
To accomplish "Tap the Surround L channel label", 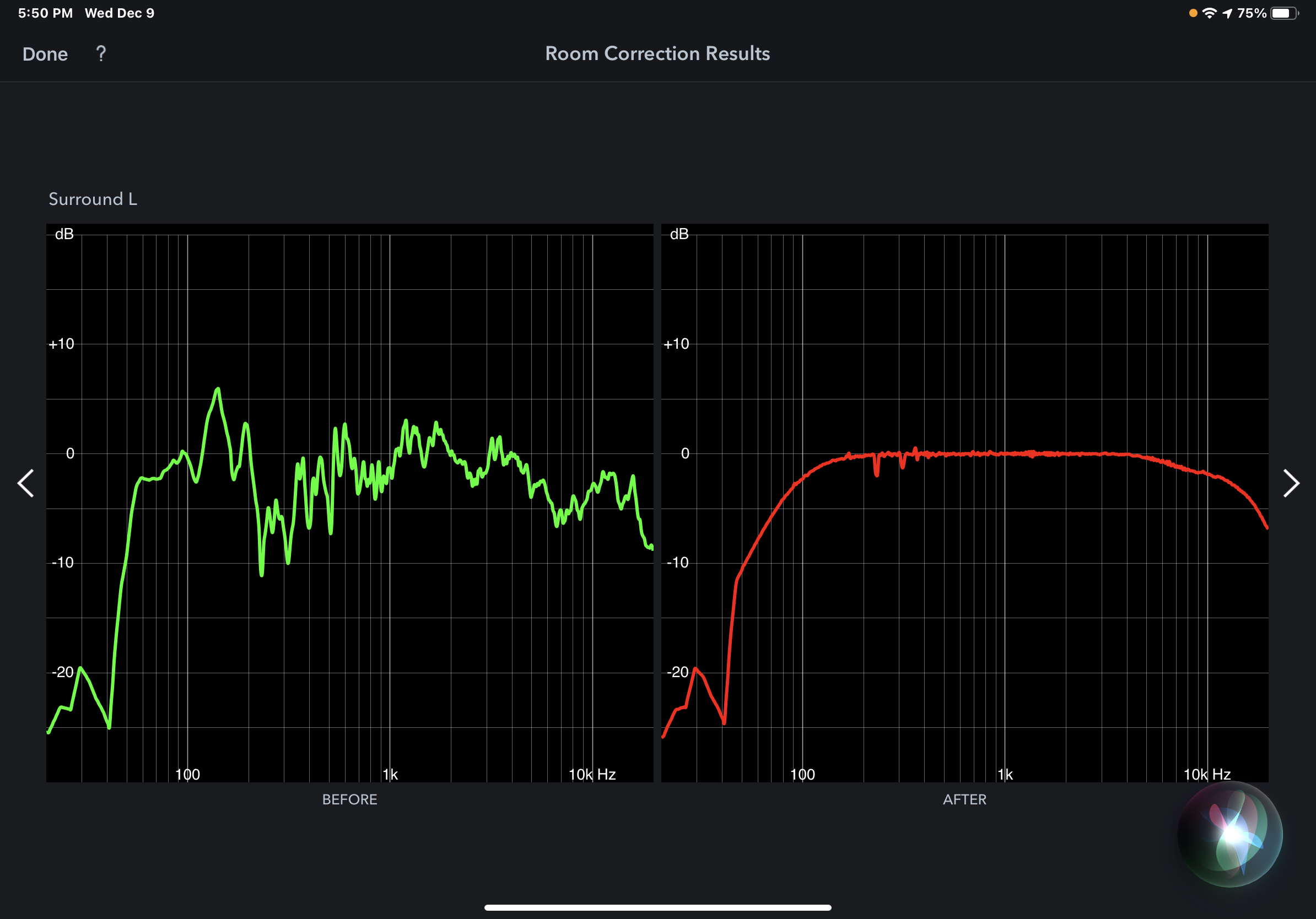I will 93,199.
